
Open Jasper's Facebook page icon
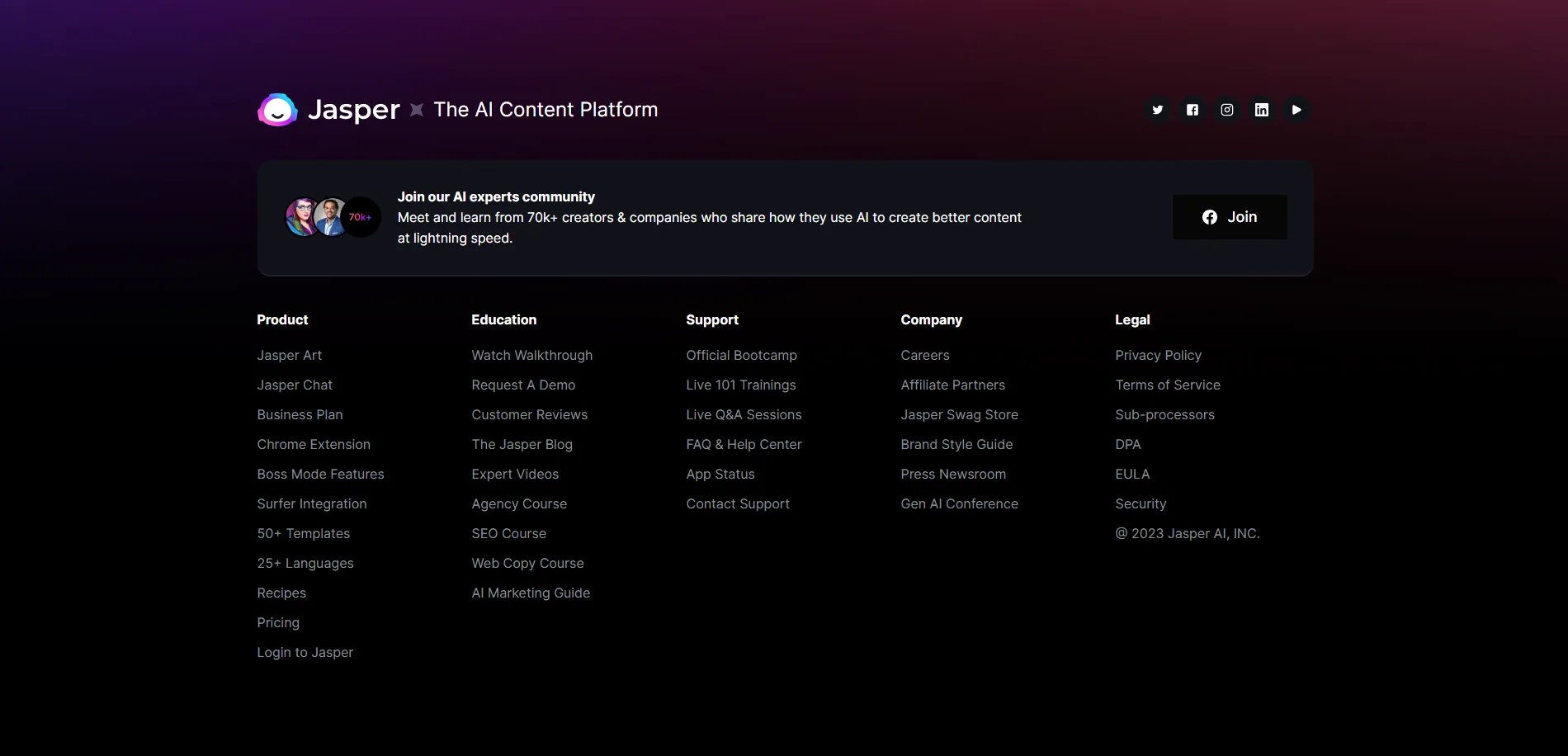(1193, 110)
